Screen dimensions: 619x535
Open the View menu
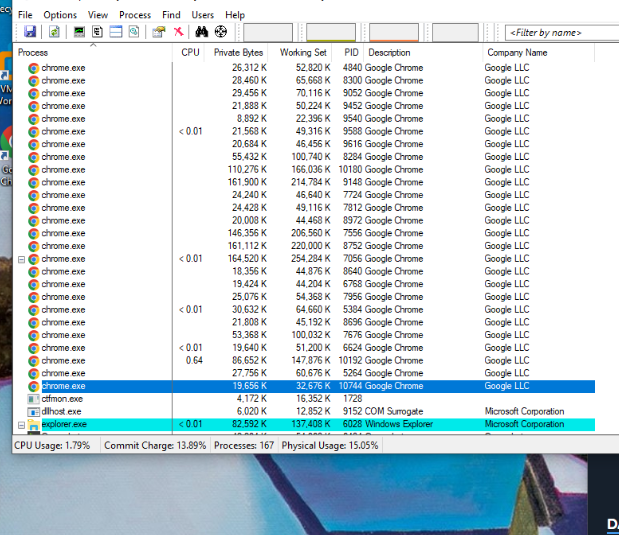click(98, 15)
